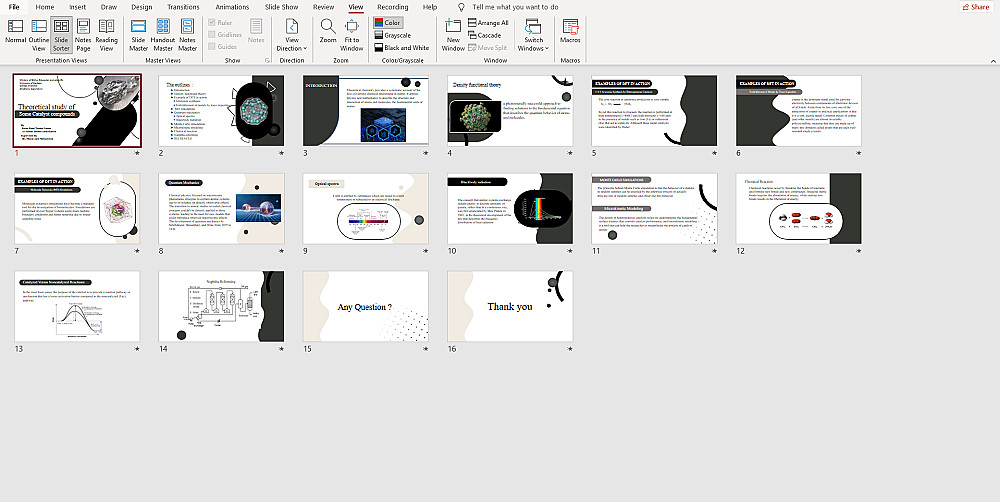Viewport: 1000px width, 502px height.
Task: Select slide 1 title thumbnail
Action: (x=77, y=110)
